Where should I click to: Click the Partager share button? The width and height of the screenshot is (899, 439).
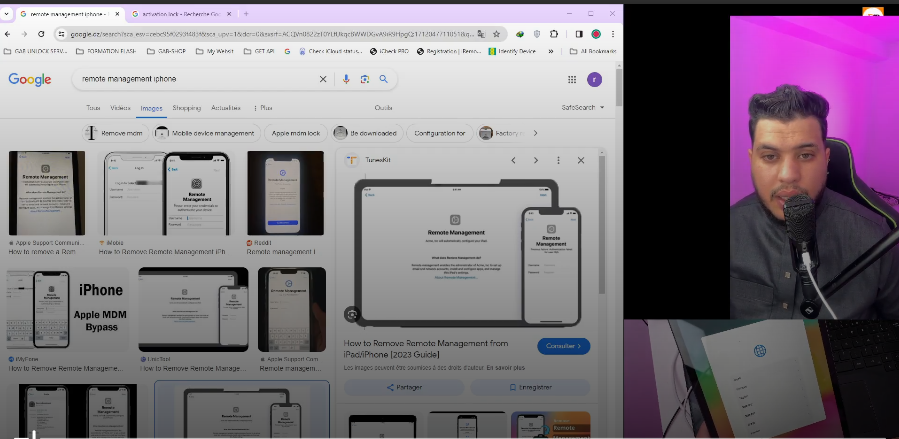pos(404,387)
